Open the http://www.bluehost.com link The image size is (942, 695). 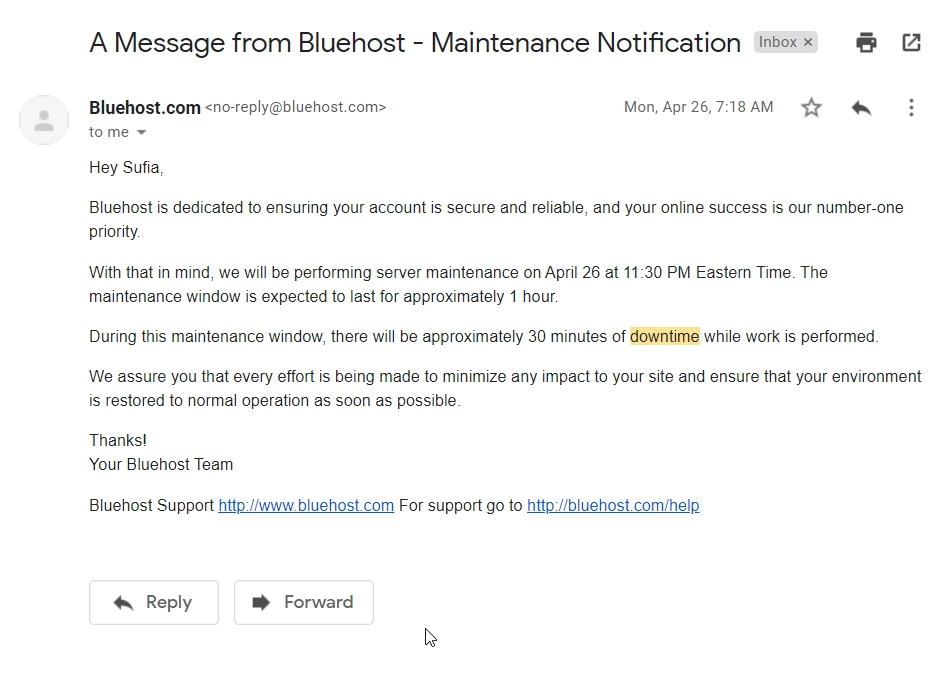coord(306,506)
